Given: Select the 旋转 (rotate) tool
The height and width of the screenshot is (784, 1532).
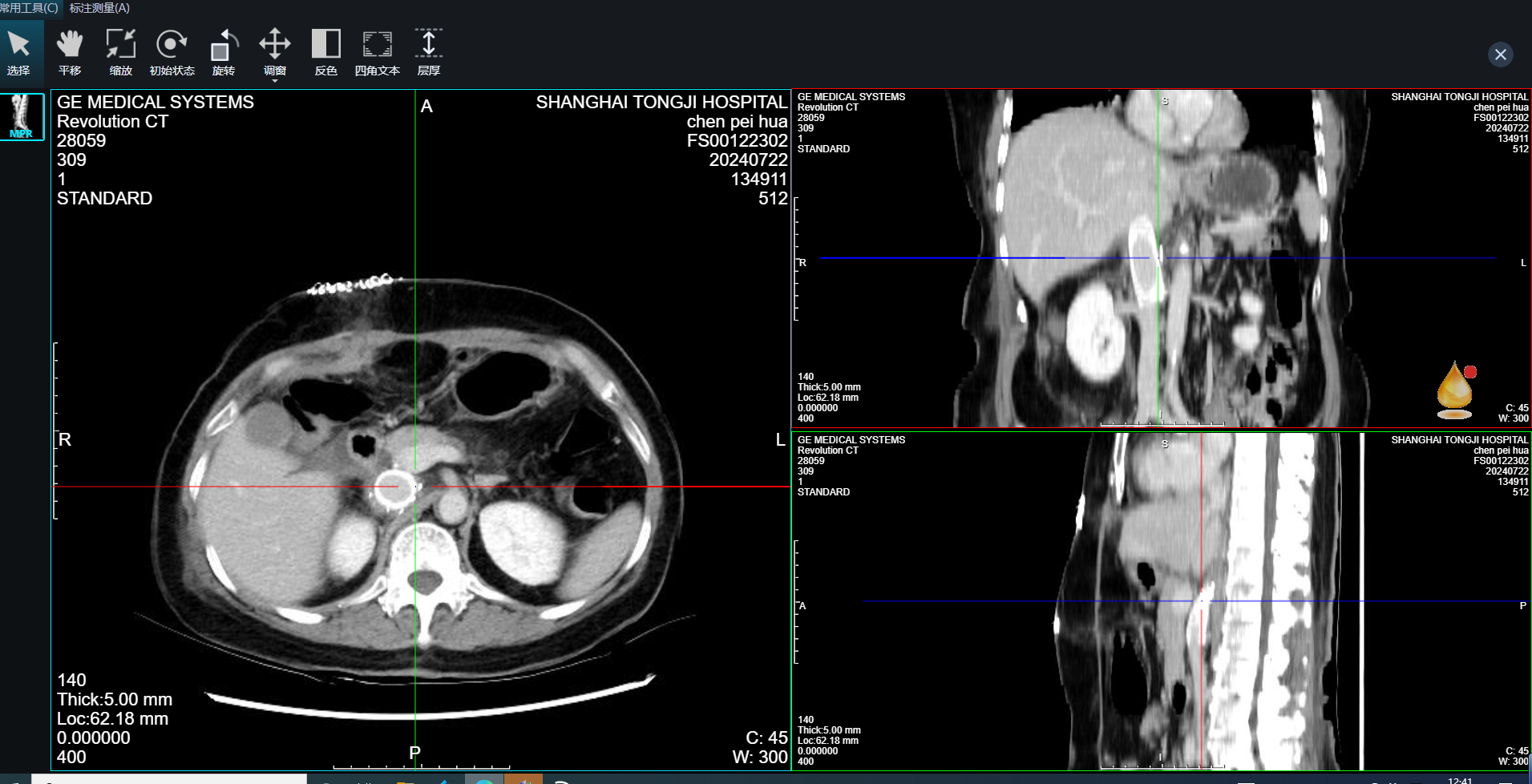Looking at the screenshot, I should pos(224,53).
